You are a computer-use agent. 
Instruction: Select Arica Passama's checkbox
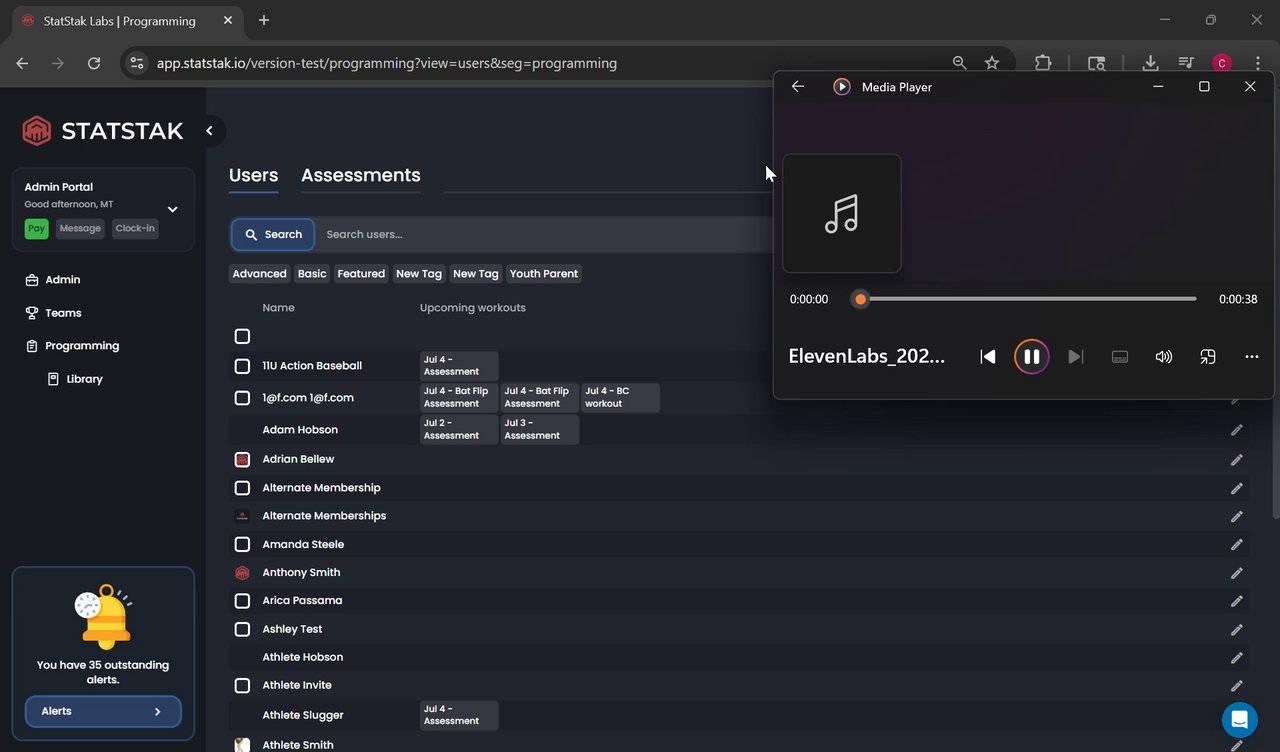242,601
